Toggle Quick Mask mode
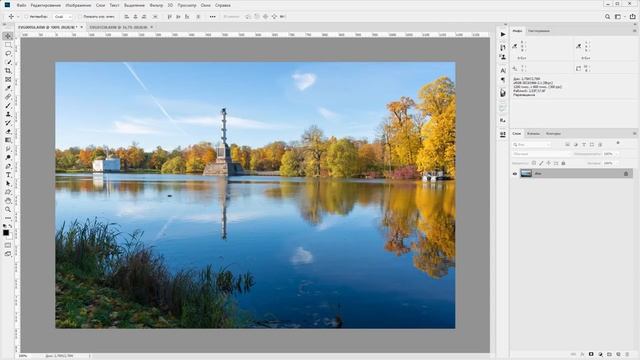 [8, 245]
